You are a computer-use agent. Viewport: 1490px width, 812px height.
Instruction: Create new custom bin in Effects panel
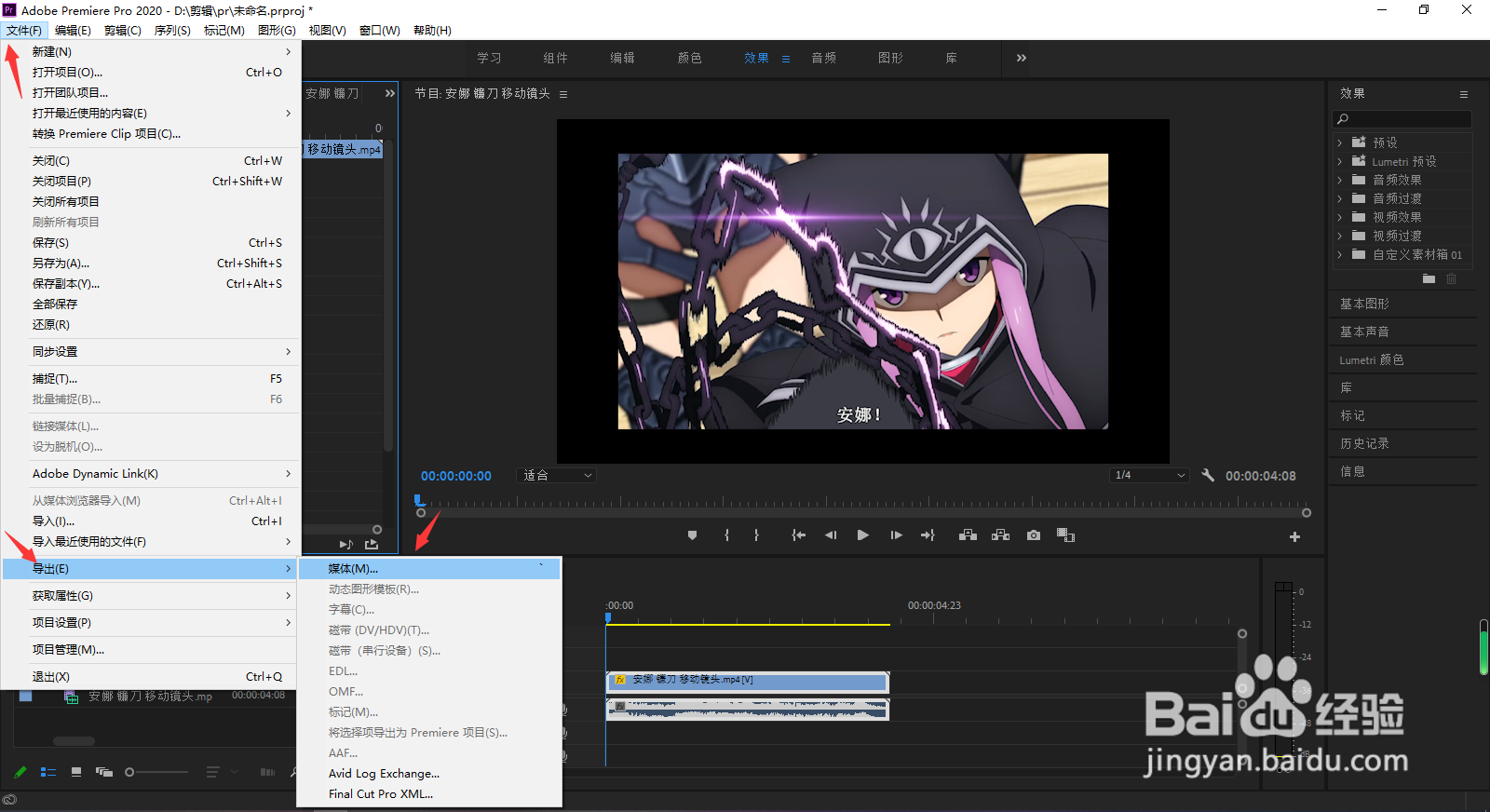click(x=1429, y=278)
